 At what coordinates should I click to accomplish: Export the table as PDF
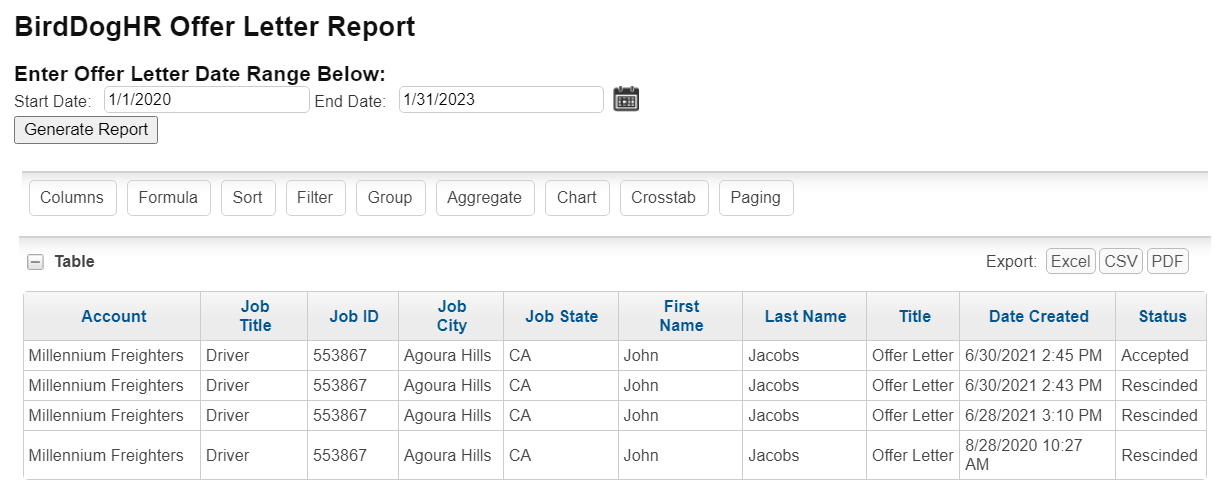click(x=1168, y=261)
